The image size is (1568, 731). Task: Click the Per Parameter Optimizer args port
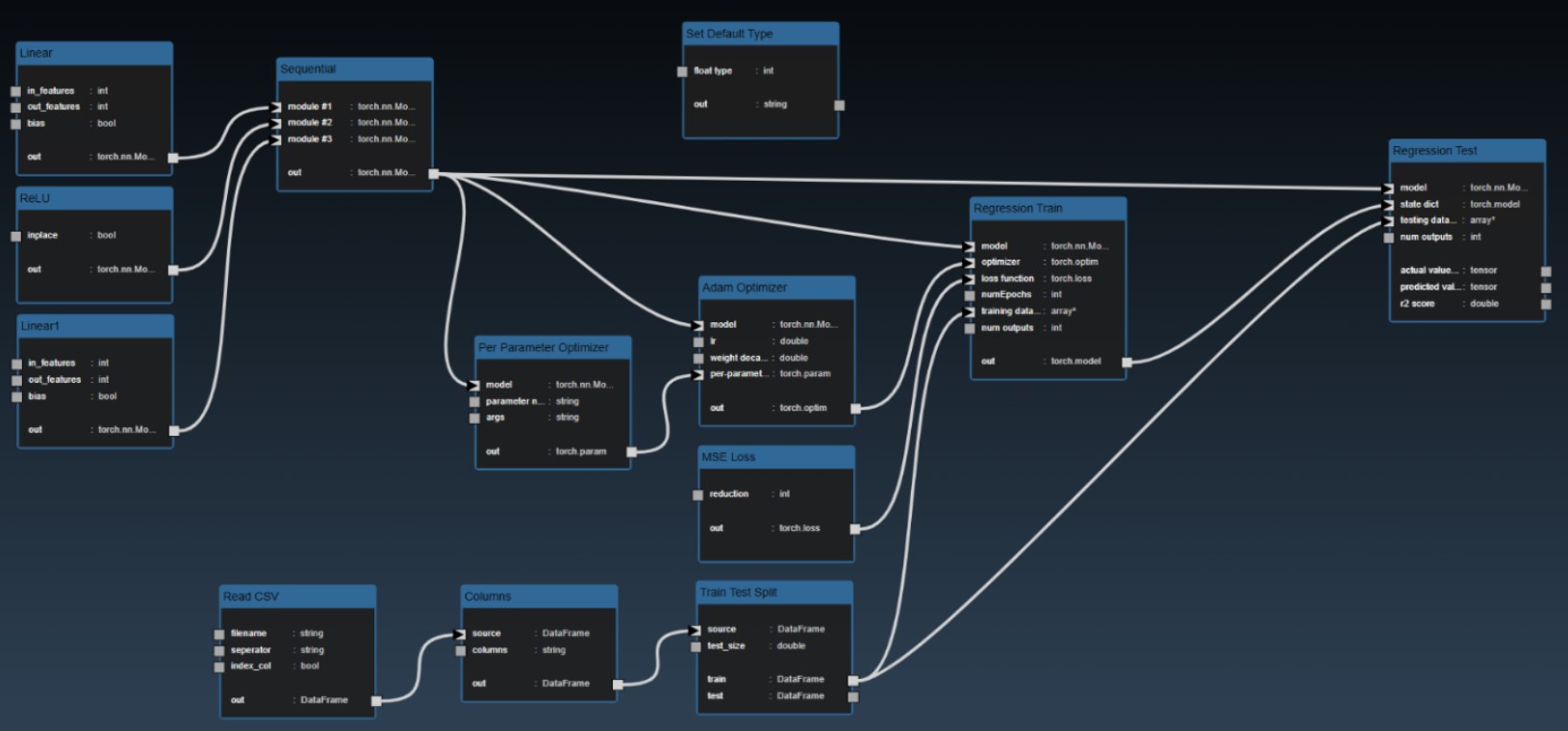[474, 418]
